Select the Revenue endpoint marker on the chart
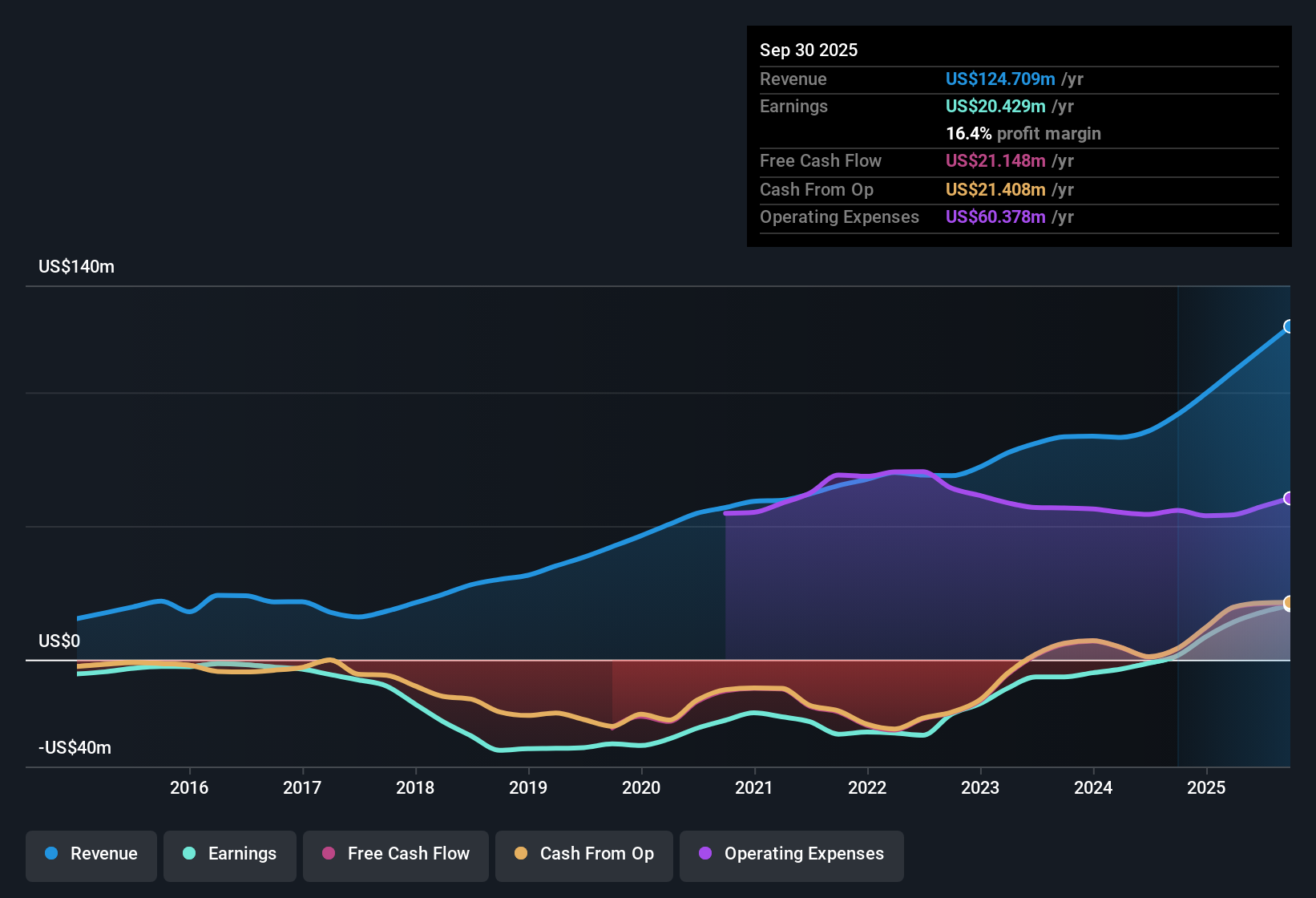 coord(1289,326)
